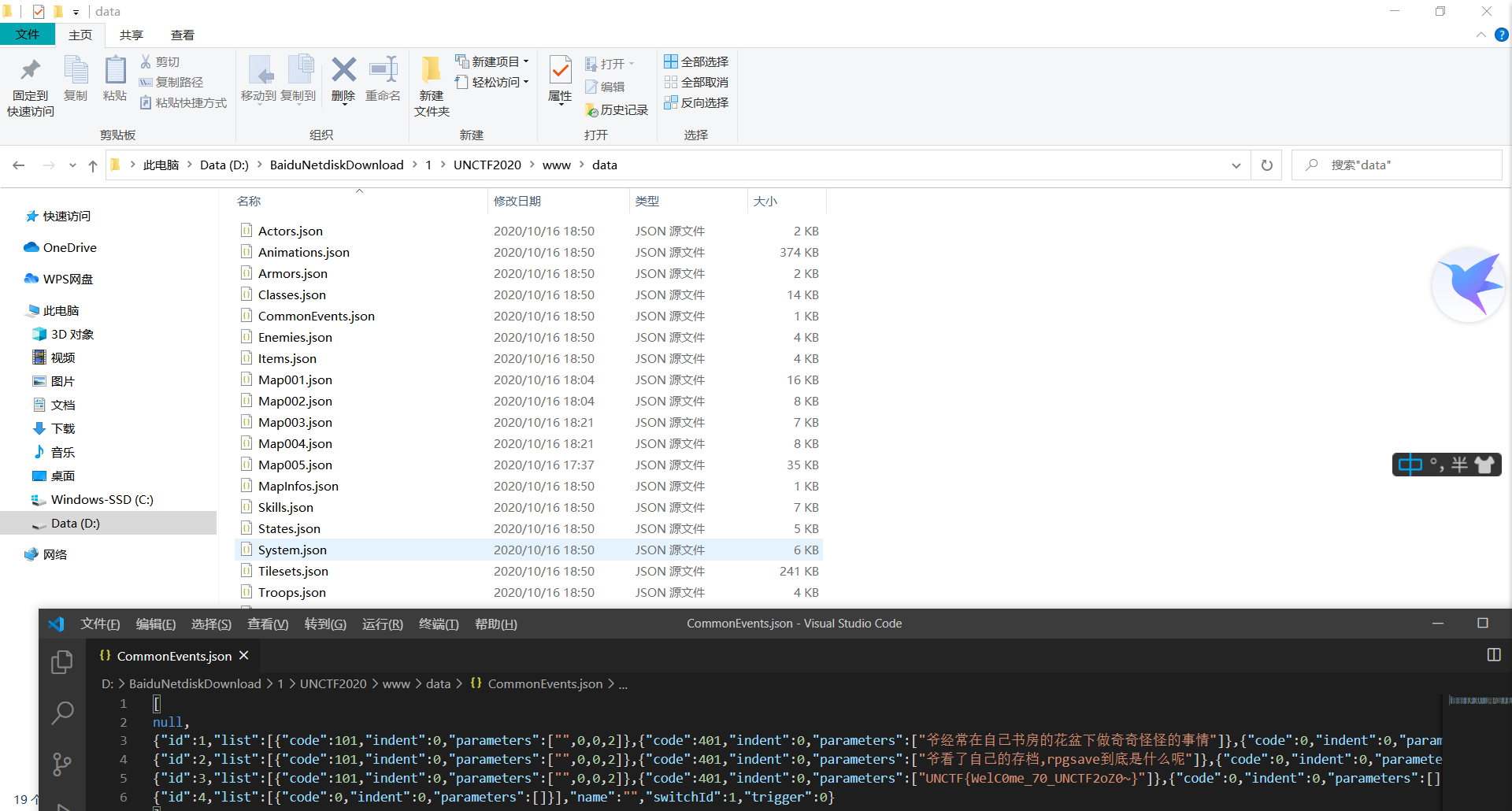Click the Paste clipboard icon
Image resolution: width=1512 pixels, height=811 pixels.
115,79
